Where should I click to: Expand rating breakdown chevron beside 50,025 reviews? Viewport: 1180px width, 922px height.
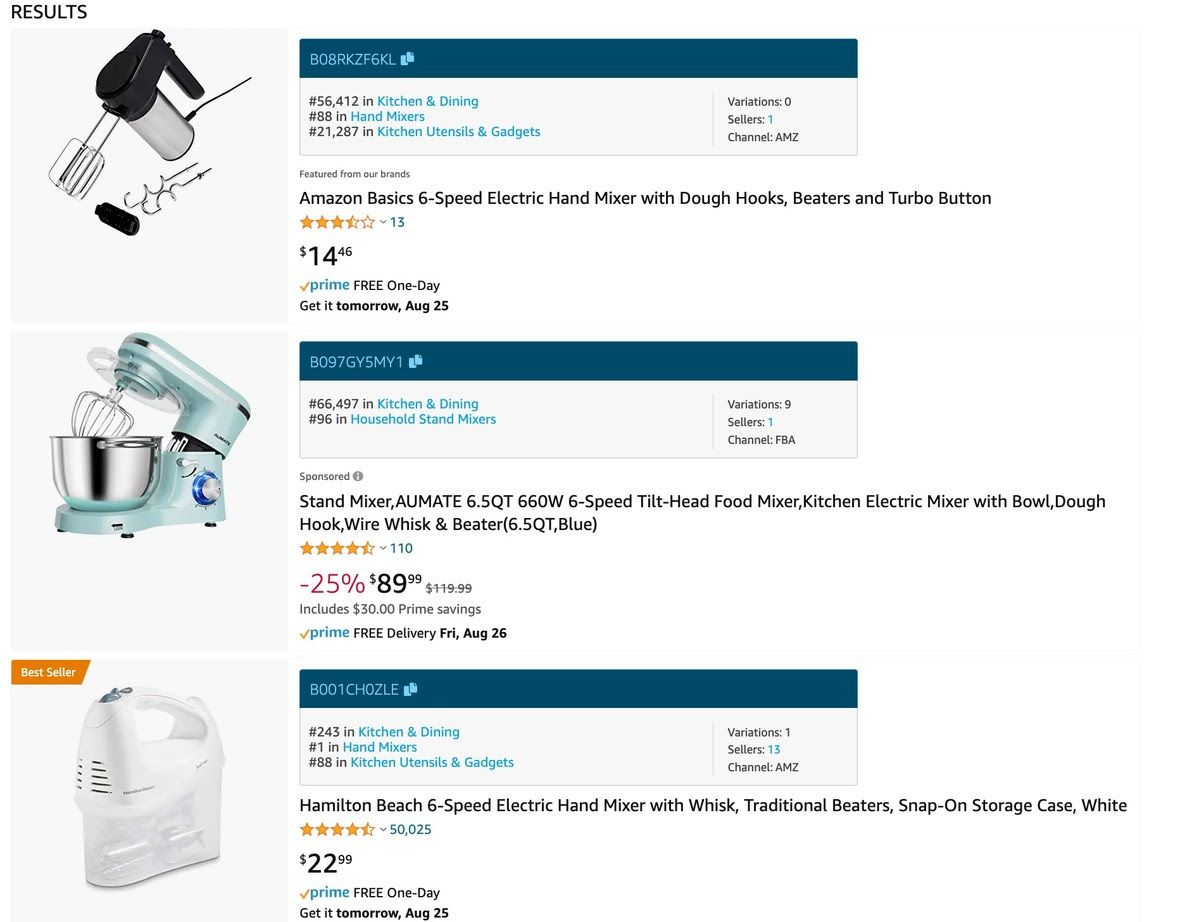click(383, 829)
